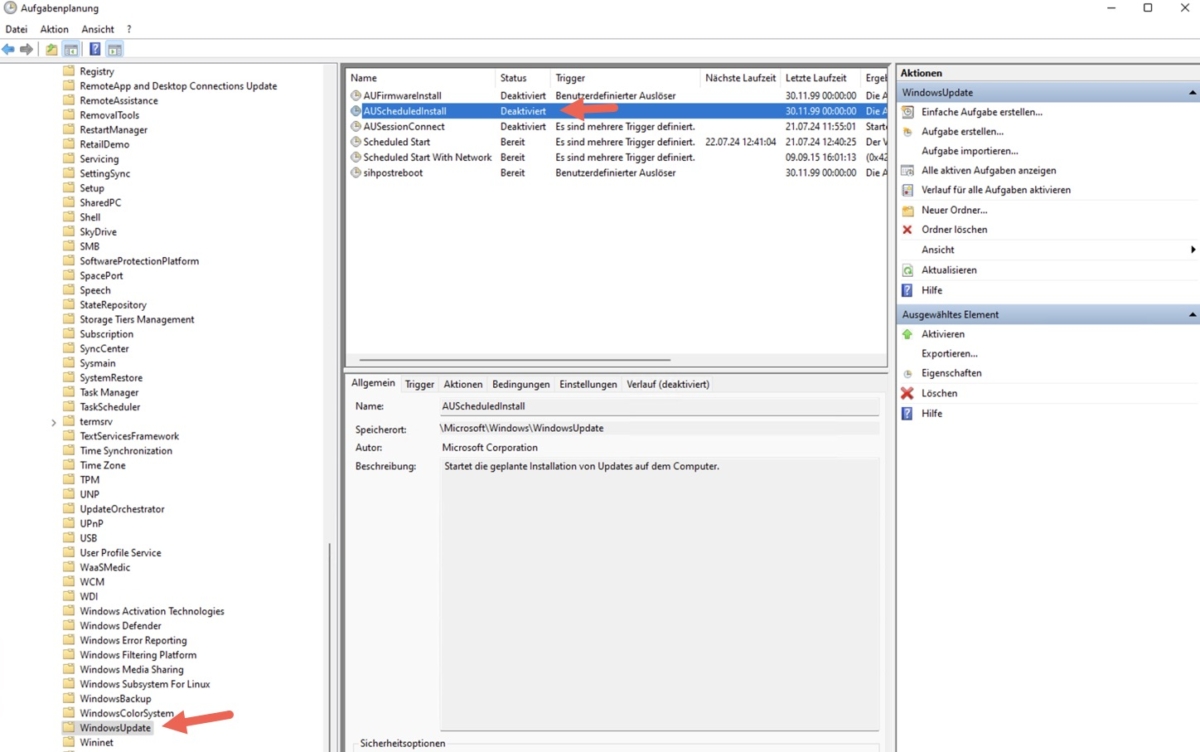Image resolution: width=1200 pixels, height=752 pixels.
Task: Click the green Aktivieren icon under Ausgewähltes Element
Action: click(x=908, y=333)
